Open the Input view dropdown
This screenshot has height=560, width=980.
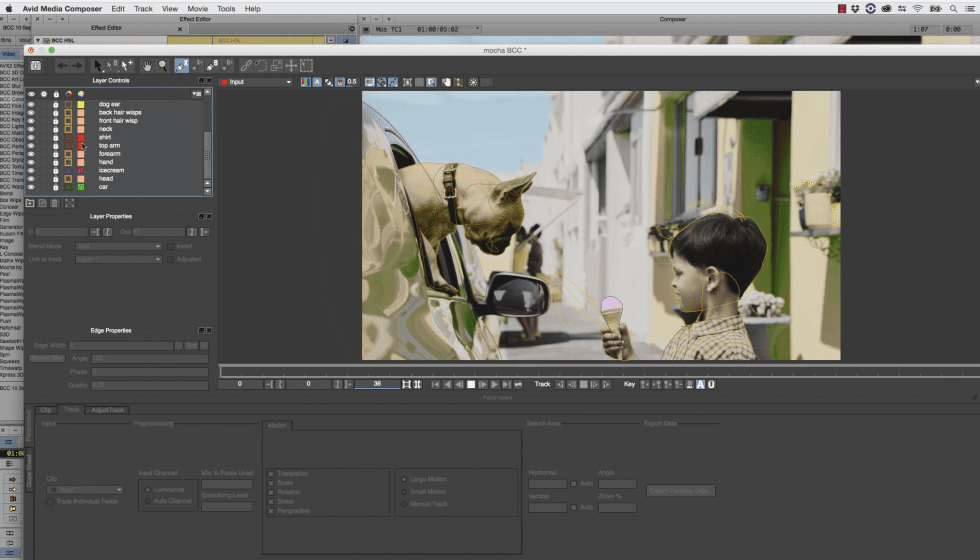coord(255,82)
